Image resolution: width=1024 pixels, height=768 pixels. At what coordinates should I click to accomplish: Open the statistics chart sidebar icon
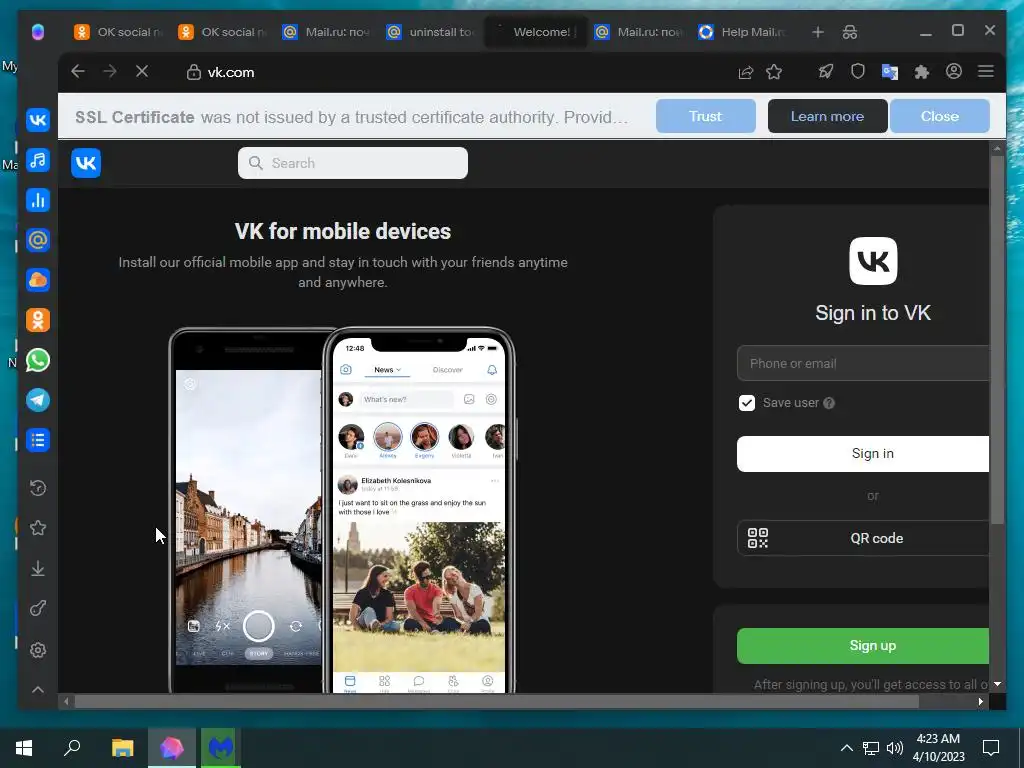(x=38, y=200)
